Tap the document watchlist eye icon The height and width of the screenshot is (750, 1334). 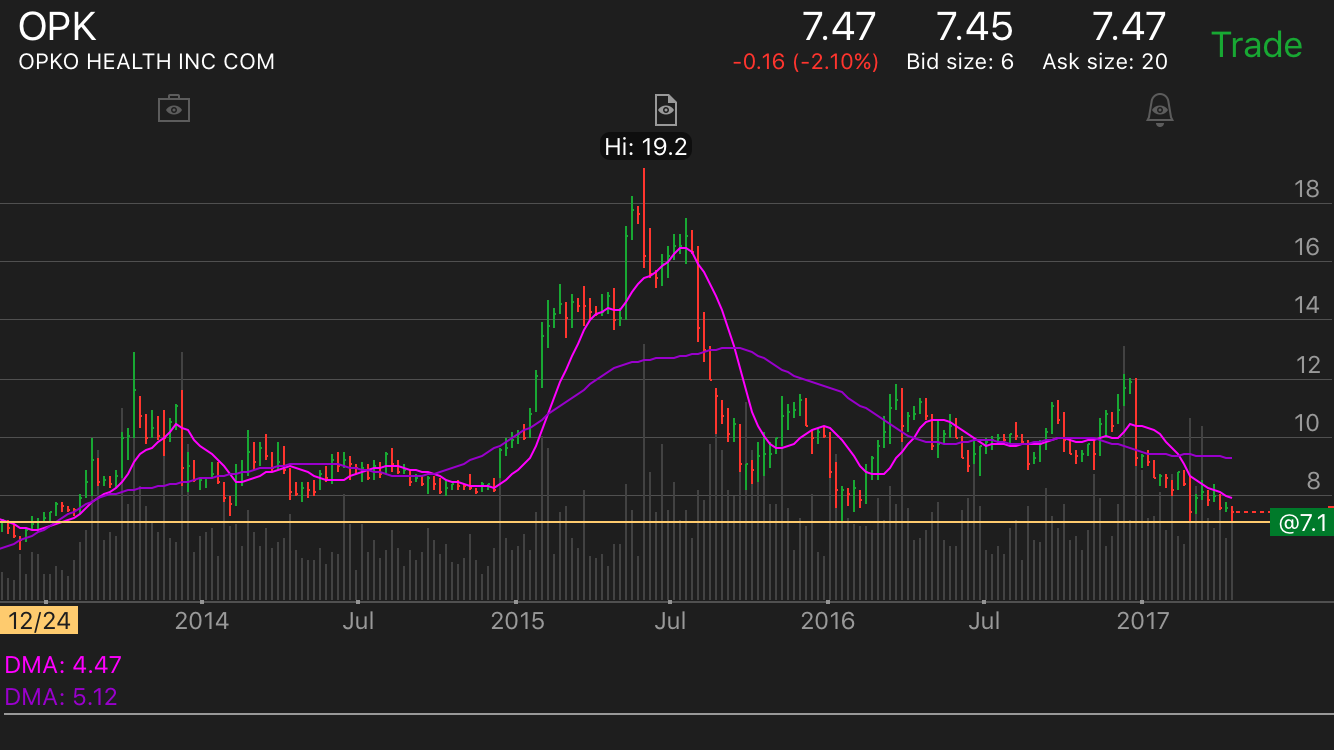coord(665,108)
